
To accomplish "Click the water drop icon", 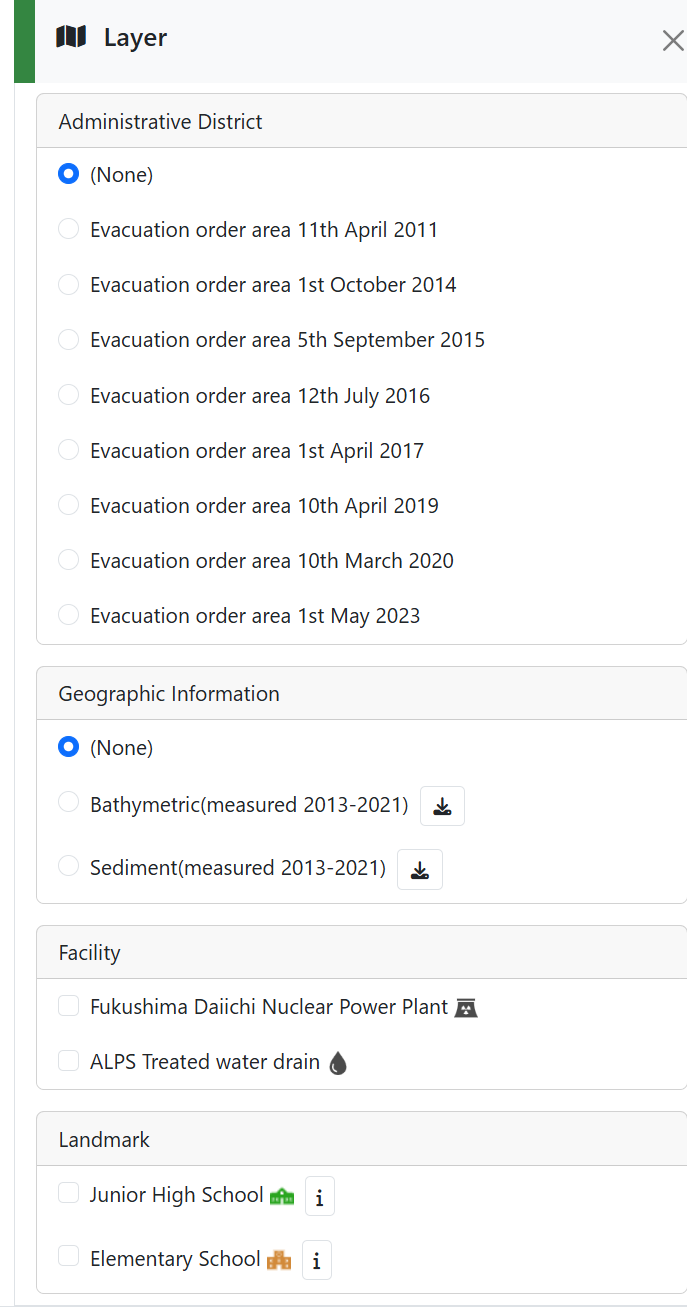I will click(x=338, y=1063).
